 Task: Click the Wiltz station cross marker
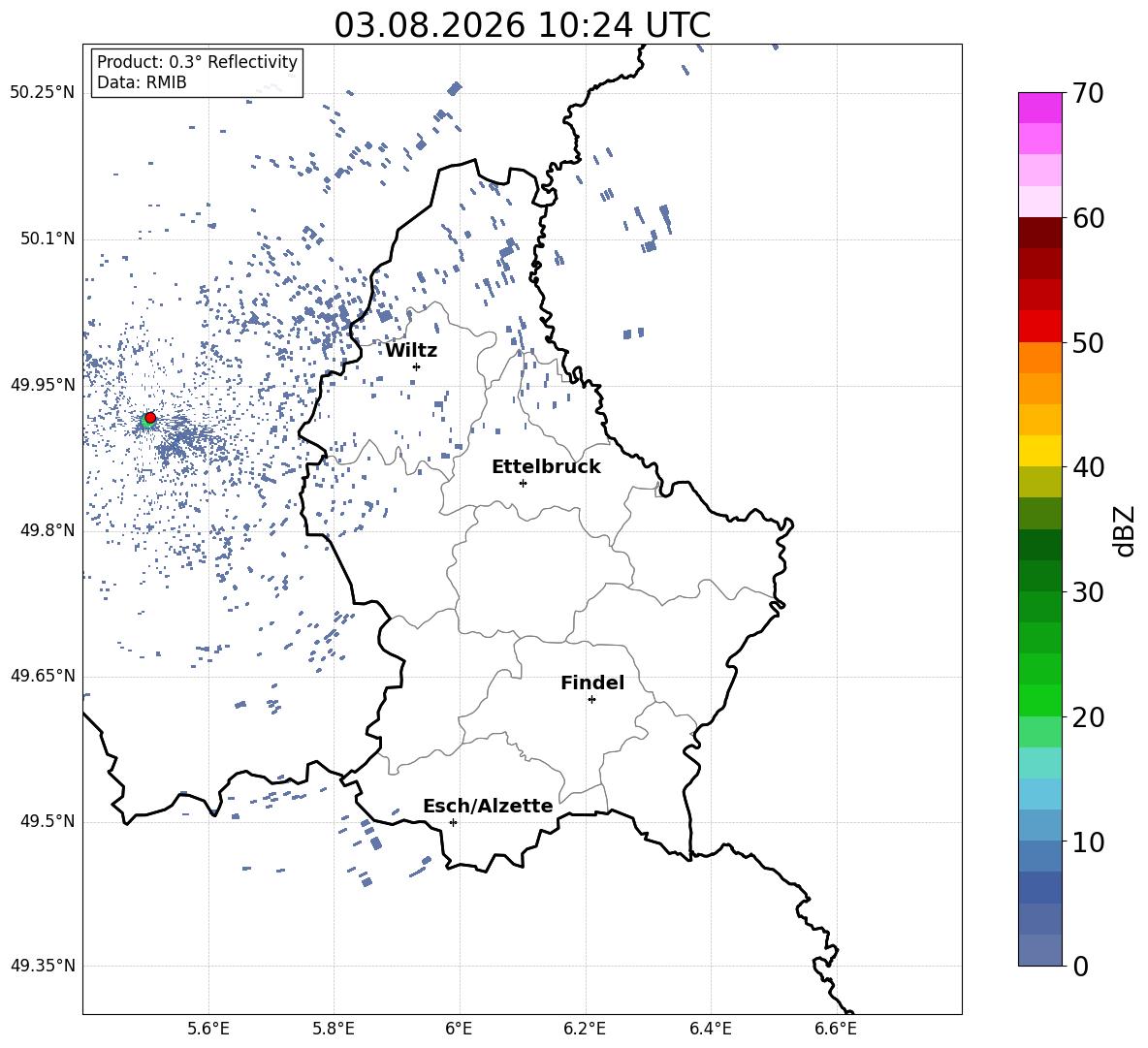pyautogui.click(x=416, y=366)
